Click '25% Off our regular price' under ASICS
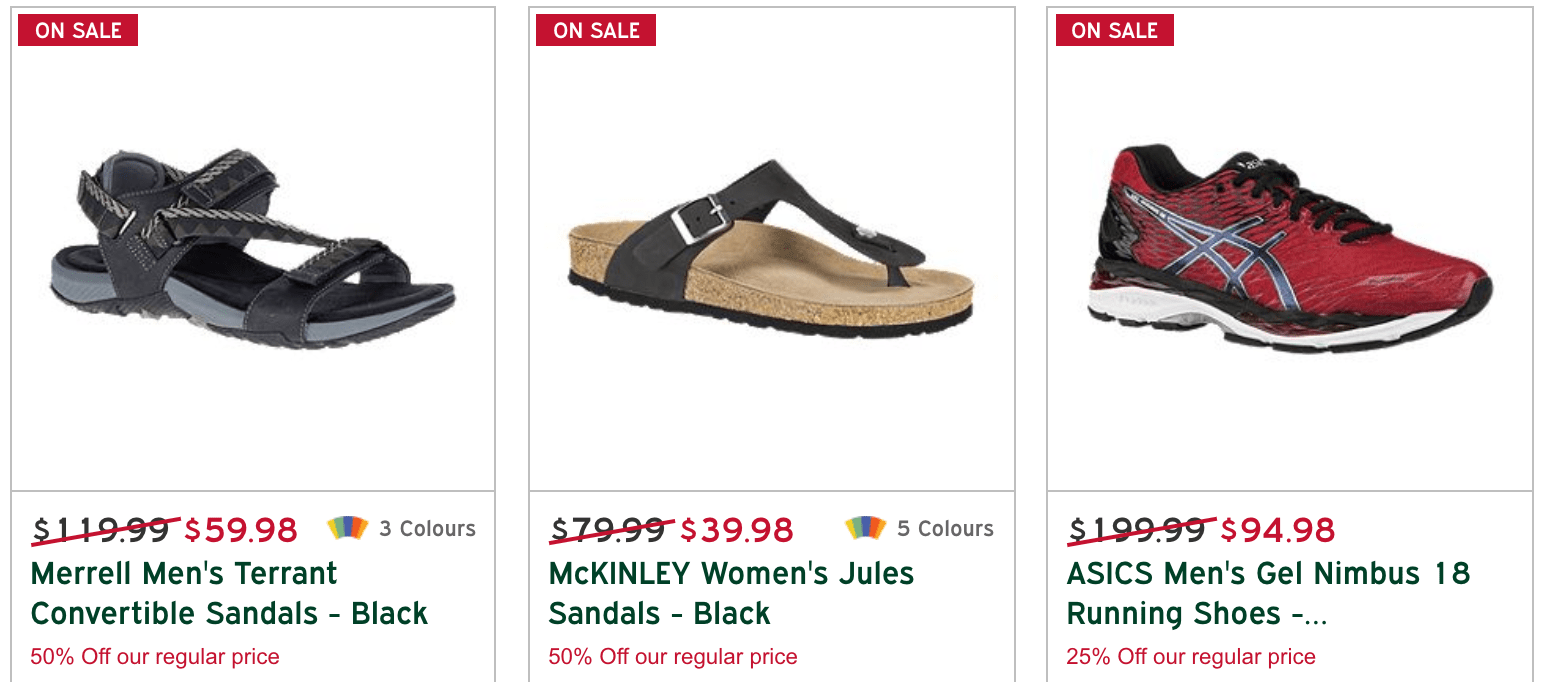The height and width of the screenshot is (682, 1544). click(1191, 657)
